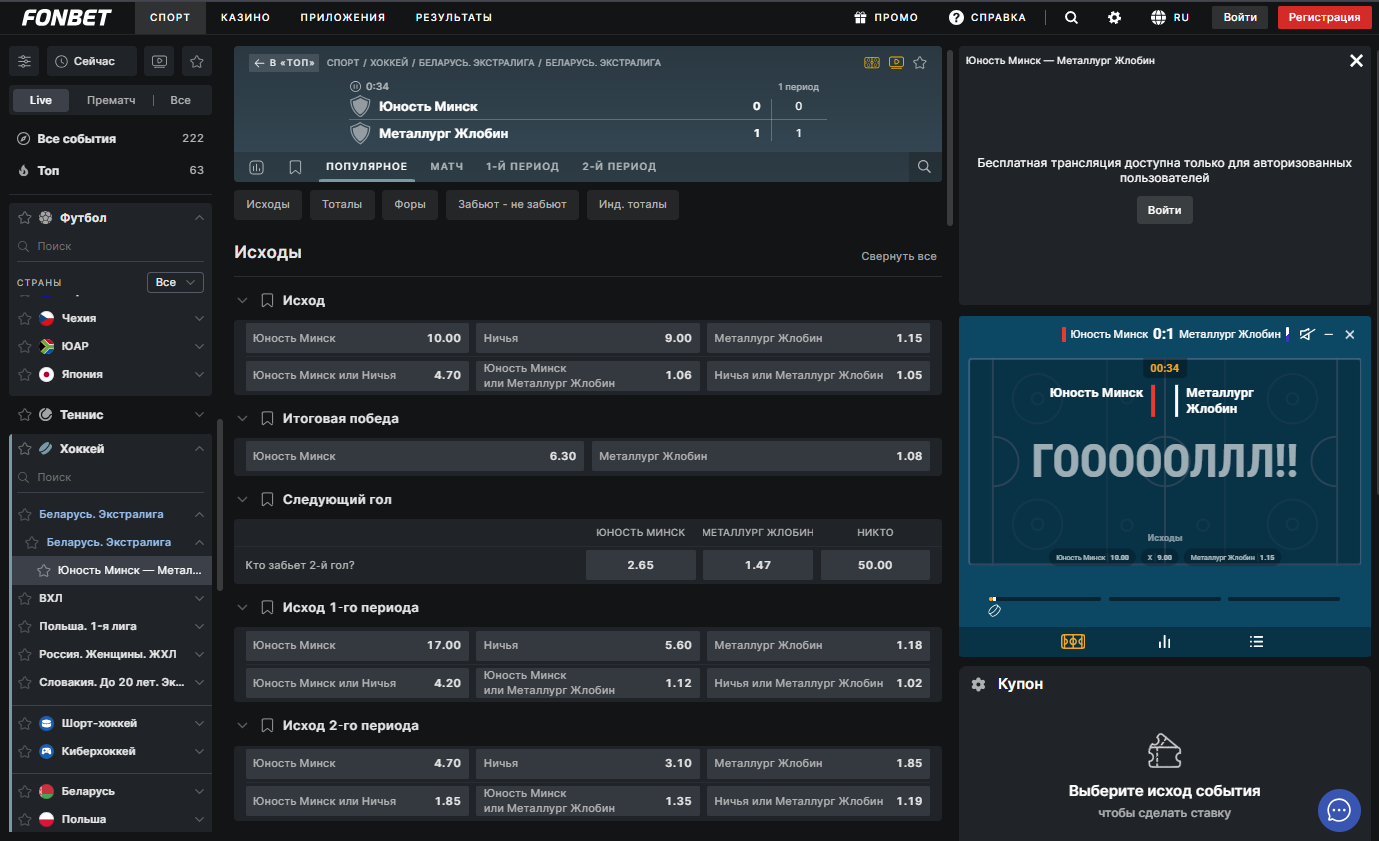This screenshot has height=841, width=1379.
Task: Open statistics chart icon beside Популярное tab
Action: 256,167
